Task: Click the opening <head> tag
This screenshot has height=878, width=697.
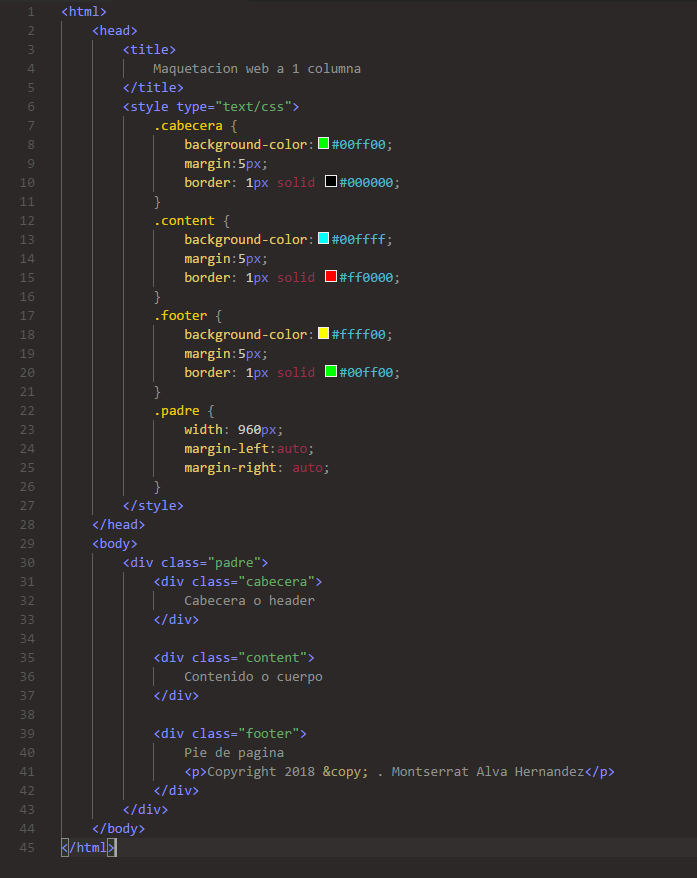Action: coord(115,31)
